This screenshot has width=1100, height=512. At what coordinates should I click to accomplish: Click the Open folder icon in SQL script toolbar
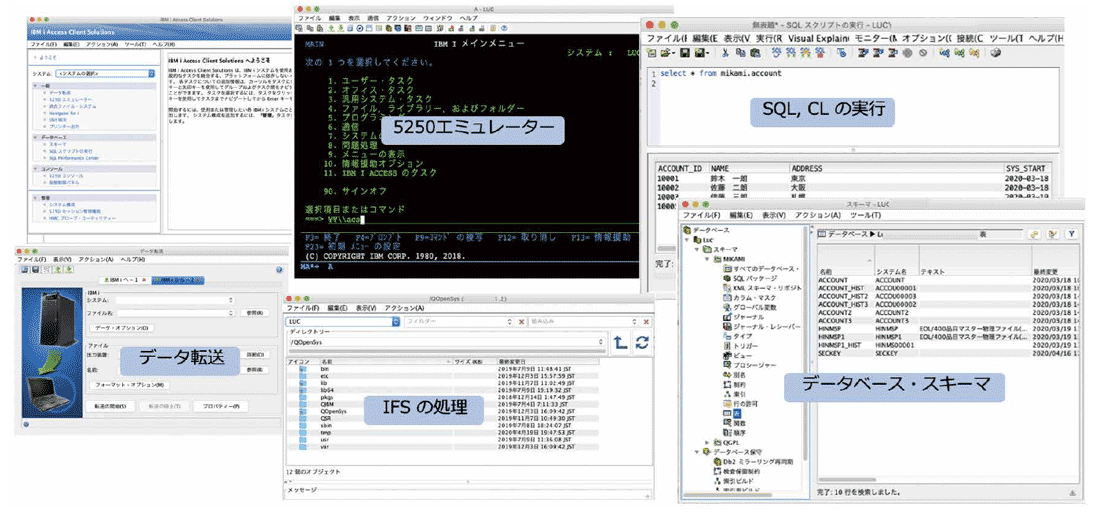point(666,53)
